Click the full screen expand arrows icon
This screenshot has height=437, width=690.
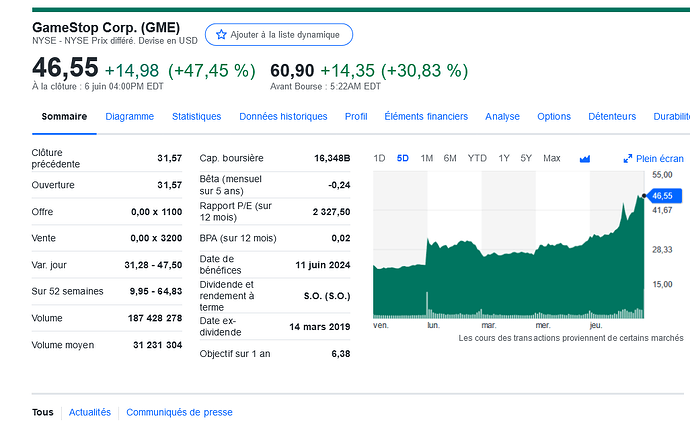[x=628, y=159]
